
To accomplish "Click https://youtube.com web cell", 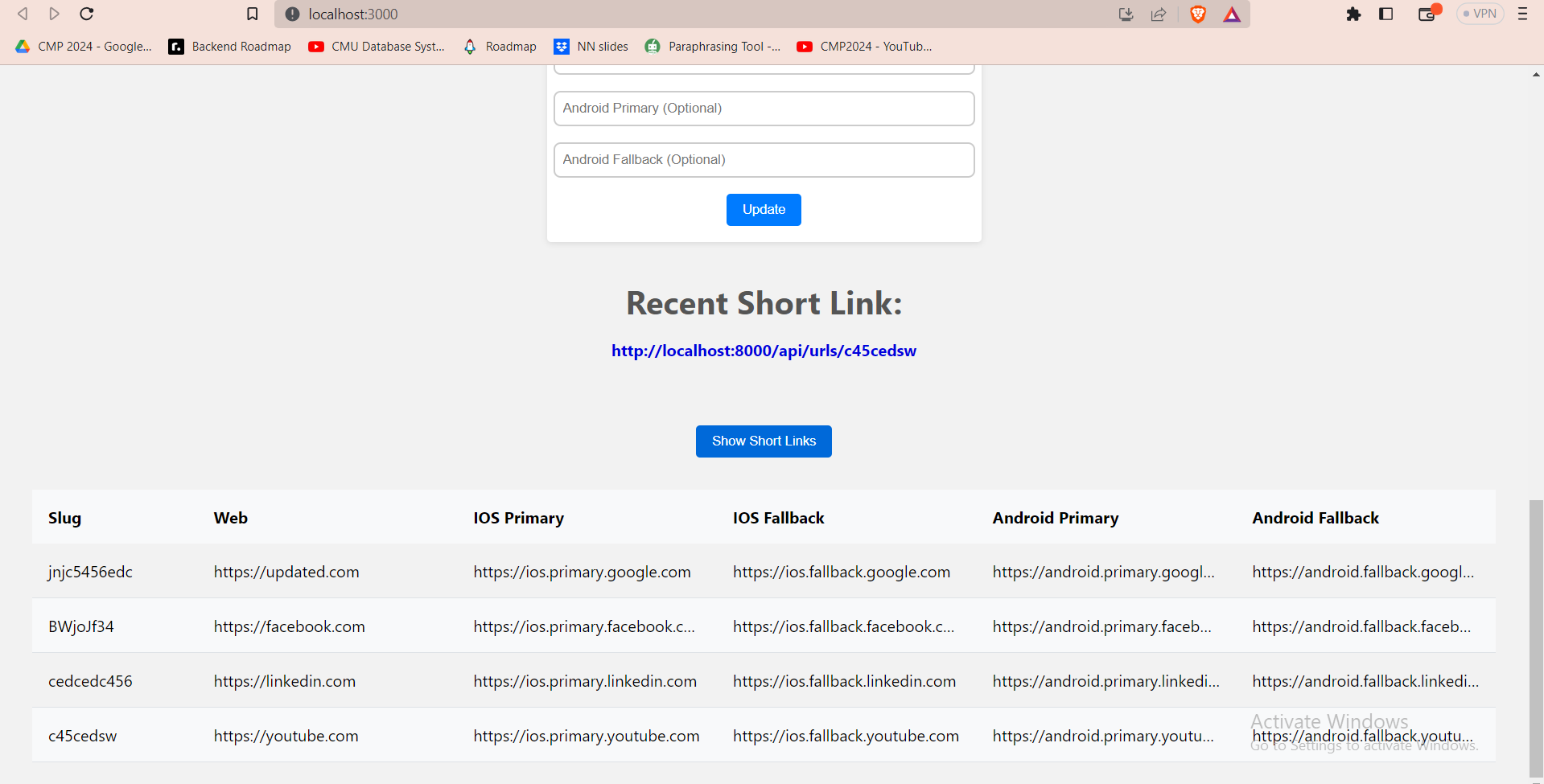I will point(286,736).
